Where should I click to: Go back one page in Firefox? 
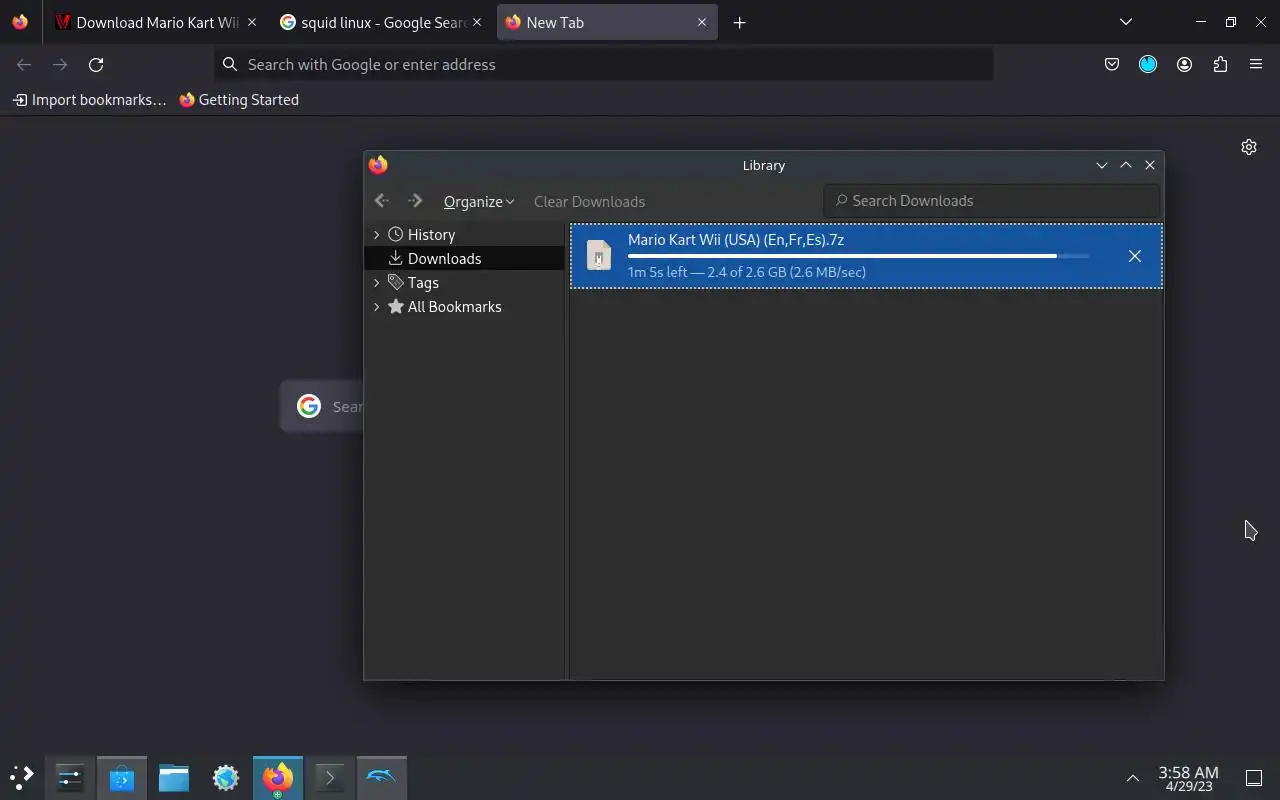point(24,64)
